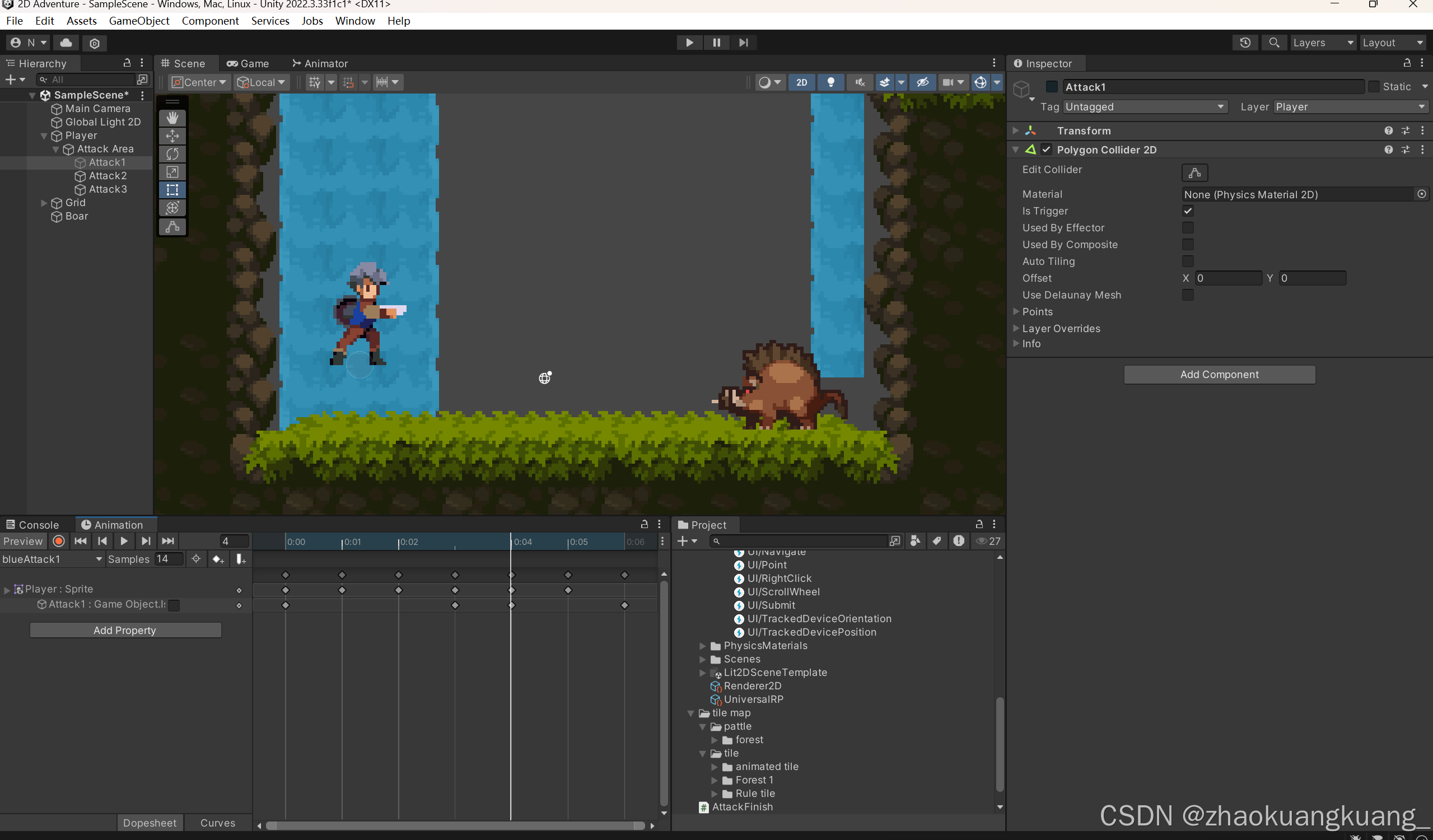Screen dimensions: 1433x840
Task: Toggle the Attack1 active checkbox in Inspector
Action: click(1052, 86)
